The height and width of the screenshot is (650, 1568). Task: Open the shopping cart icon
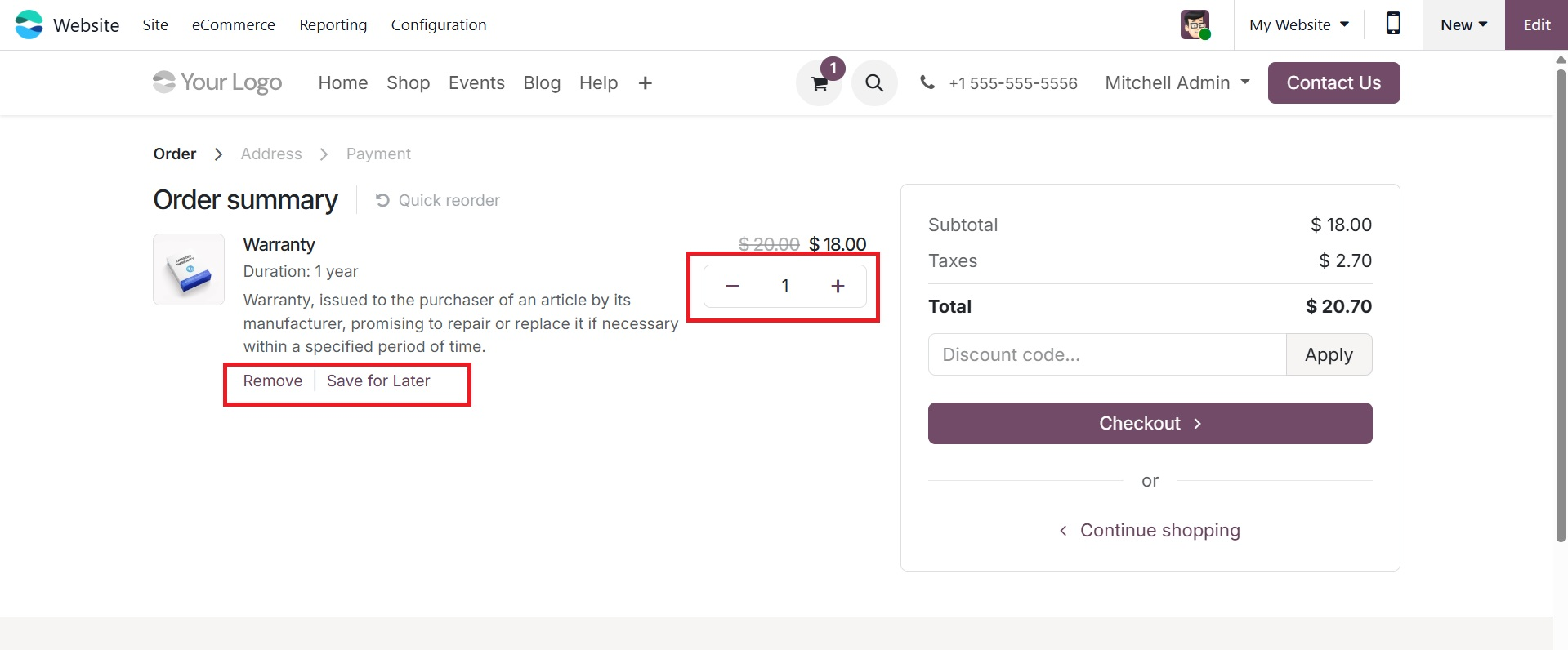pos(819,83)
